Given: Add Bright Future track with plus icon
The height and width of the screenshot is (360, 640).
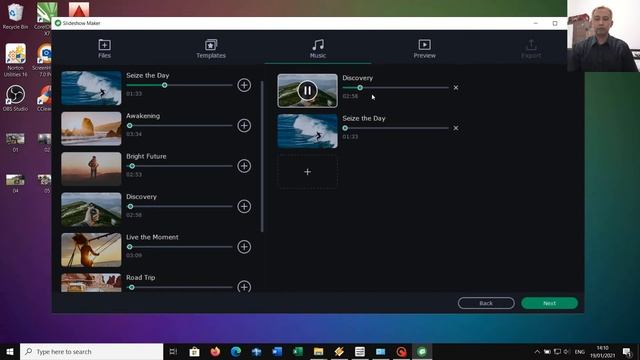Looking at the screenshot, I should point(244,166).
